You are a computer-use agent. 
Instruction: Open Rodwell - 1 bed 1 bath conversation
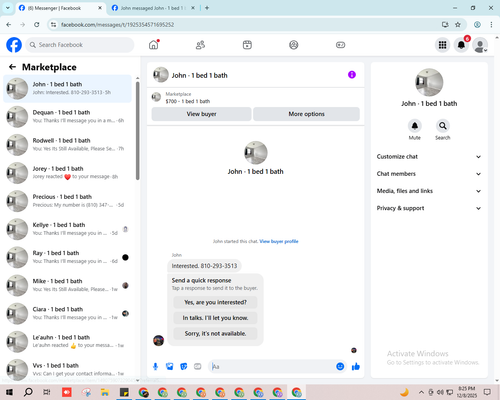(67, 145)
